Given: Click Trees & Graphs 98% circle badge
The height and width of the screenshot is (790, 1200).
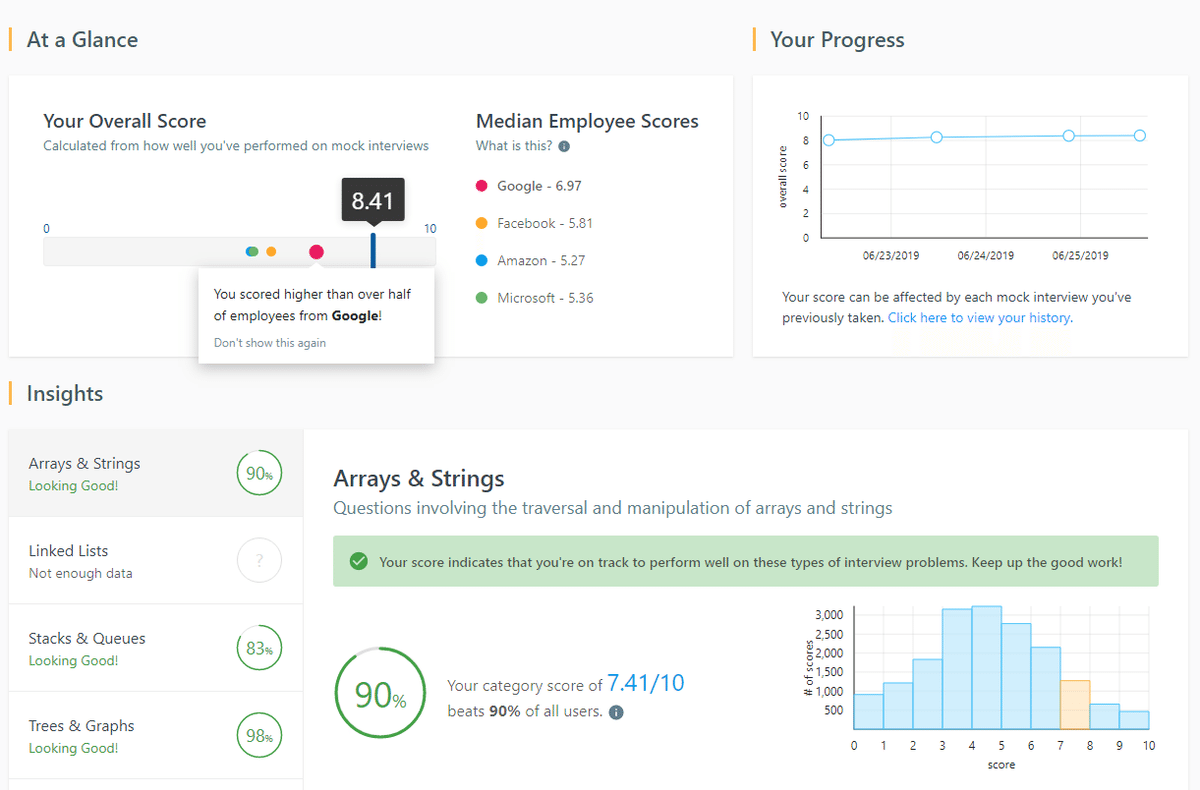Looking at the screenshot, I should [x=259, y=737].
